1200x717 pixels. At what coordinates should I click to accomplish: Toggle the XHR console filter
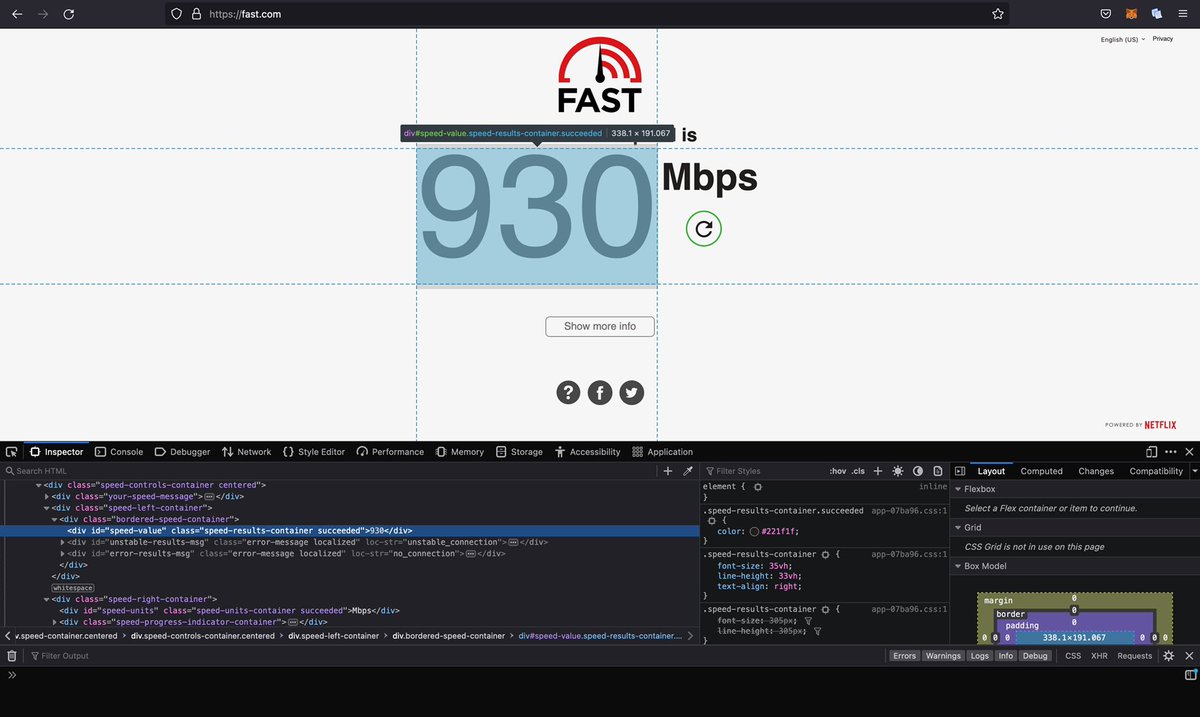[1099, 656]
